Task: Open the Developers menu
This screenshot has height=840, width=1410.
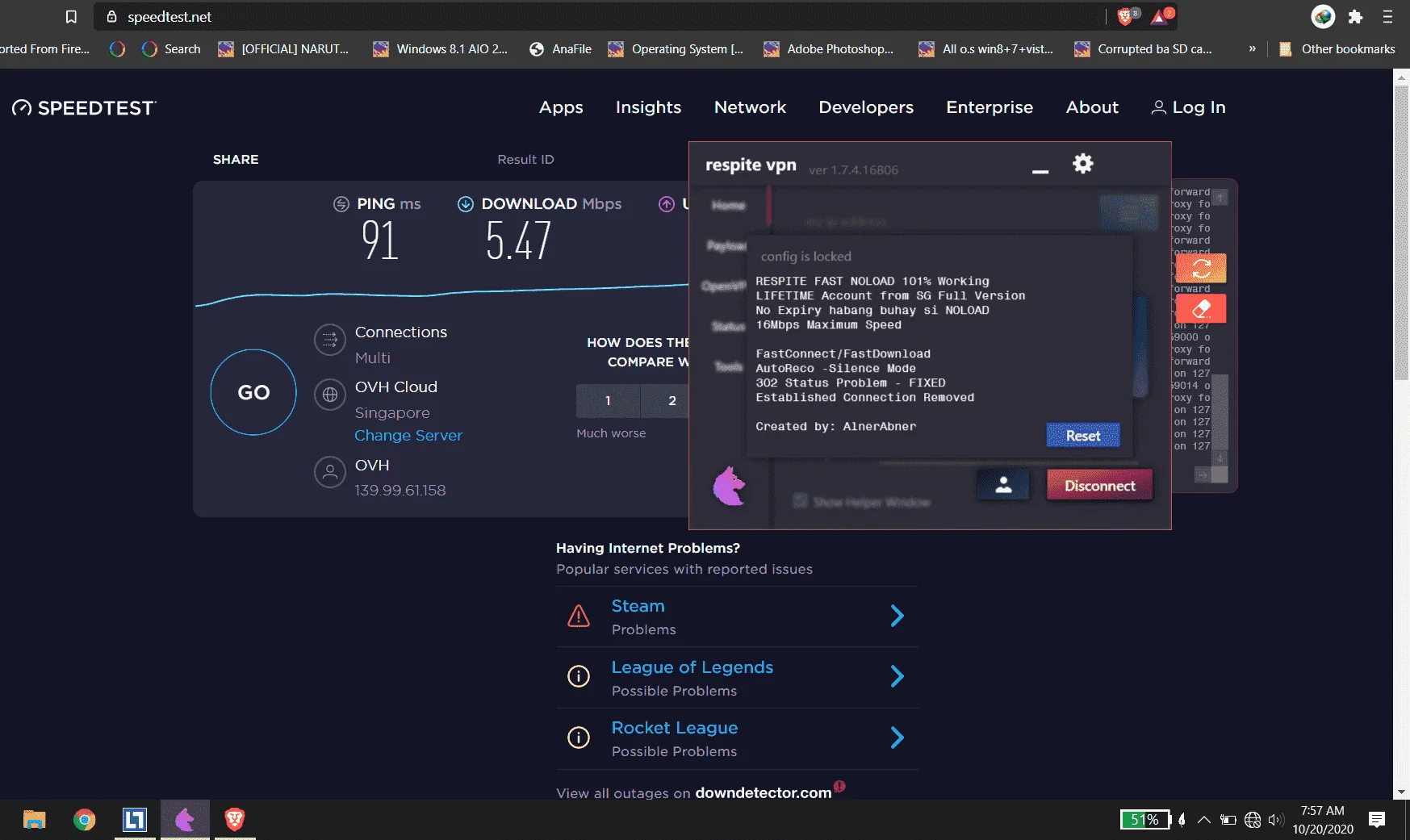Action: [x=866, y=107]
